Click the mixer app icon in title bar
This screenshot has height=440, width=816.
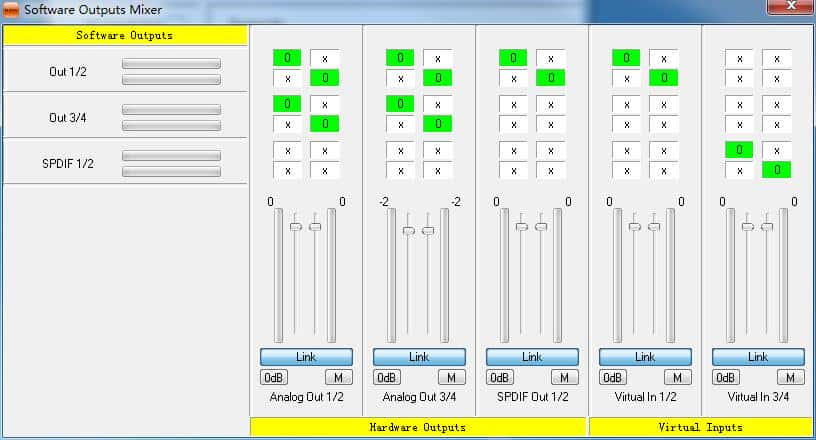coord(11,9)
